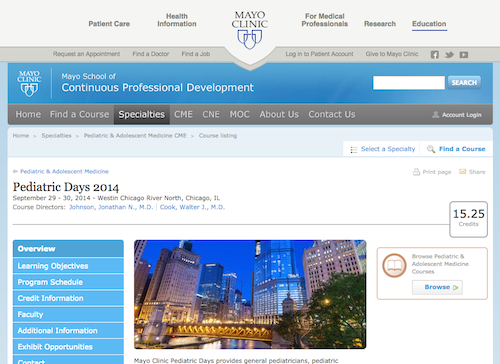This screenshot has width=500, height=364.
Task: Open the Facebook icon in top bar
Action: (x=435, y=55)
